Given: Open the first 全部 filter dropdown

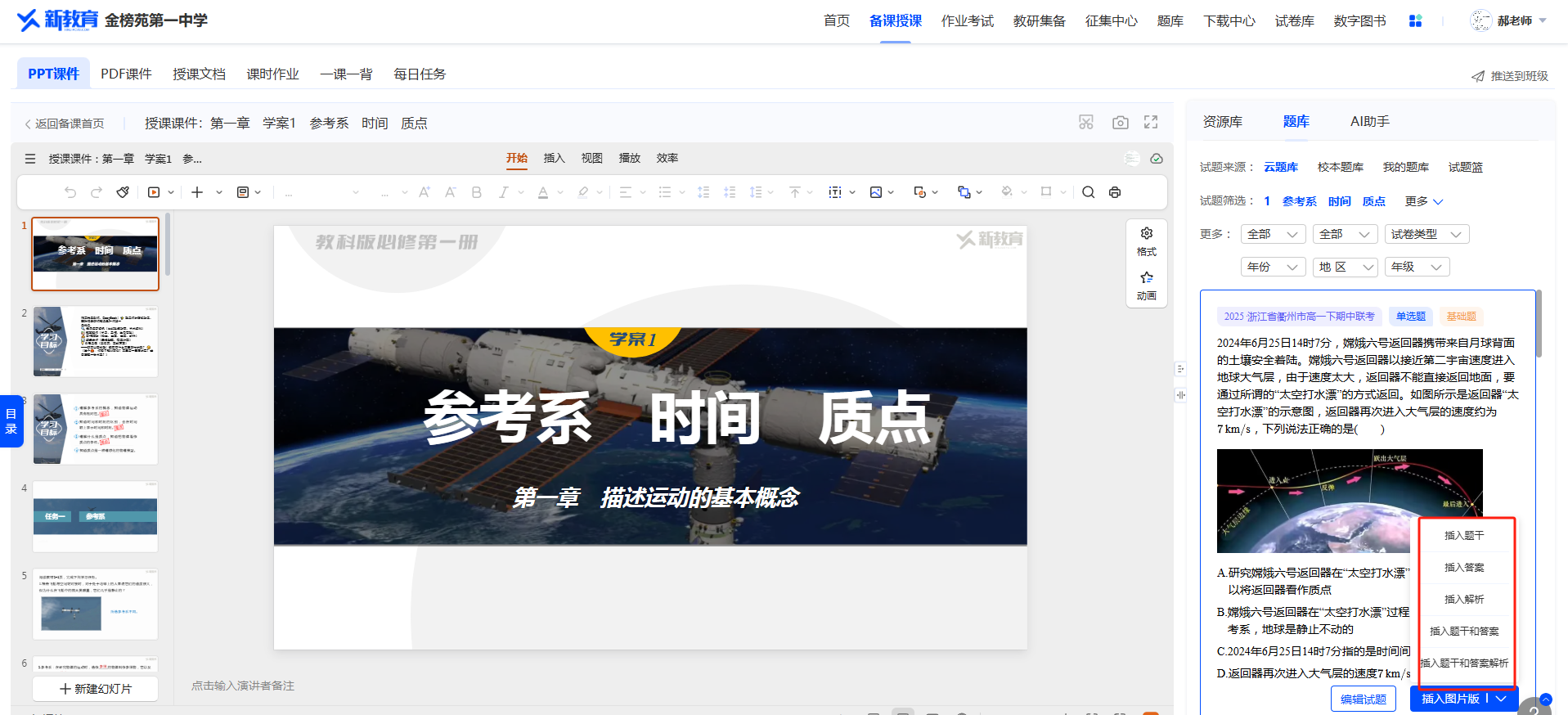Looking at the screenshot, I should pos(1274,234).
